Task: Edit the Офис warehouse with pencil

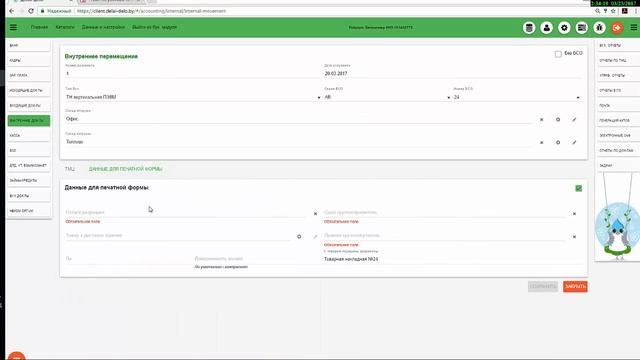Action: tap(574, 120)
